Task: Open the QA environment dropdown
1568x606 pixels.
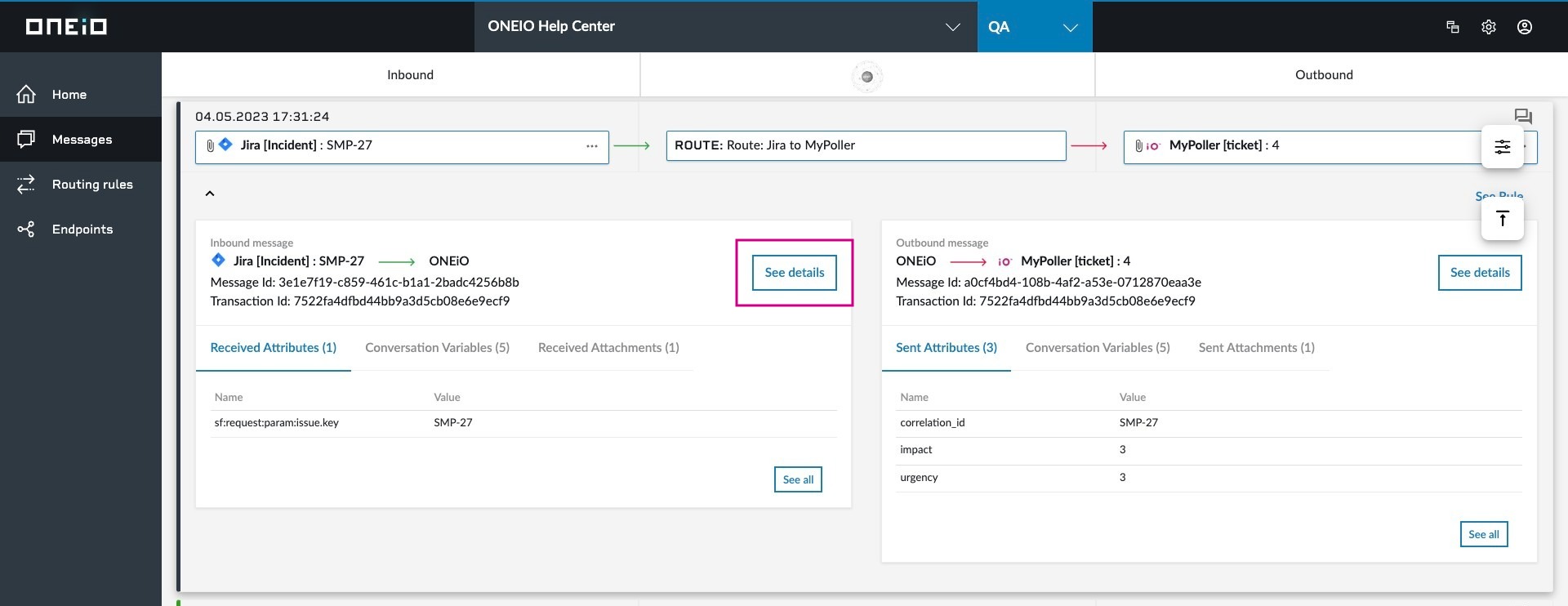Action: pos(1035,27)
